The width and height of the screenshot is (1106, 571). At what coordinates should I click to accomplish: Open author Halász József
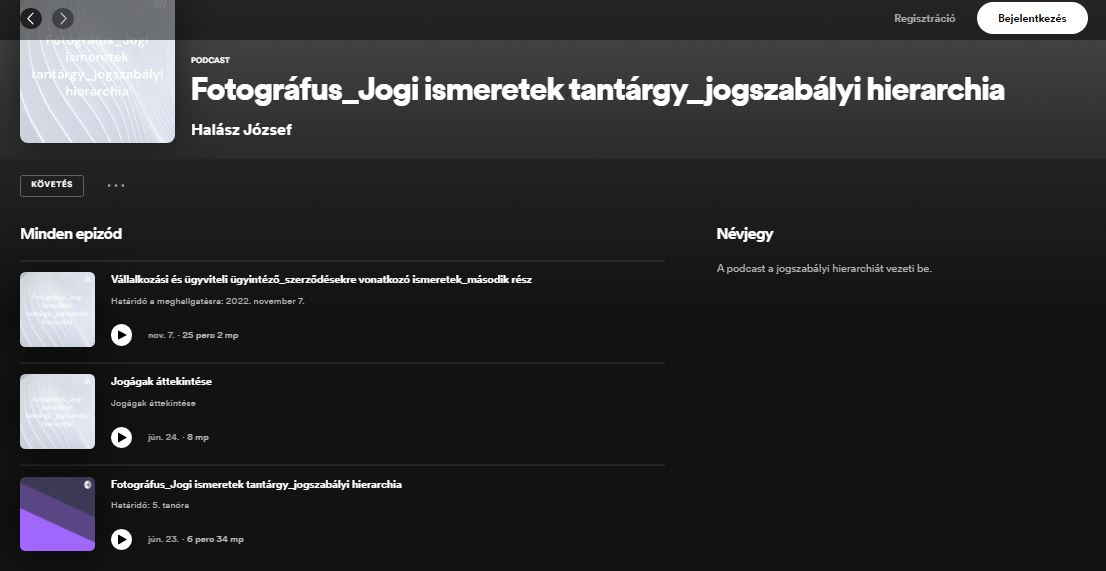click(241, 130)
